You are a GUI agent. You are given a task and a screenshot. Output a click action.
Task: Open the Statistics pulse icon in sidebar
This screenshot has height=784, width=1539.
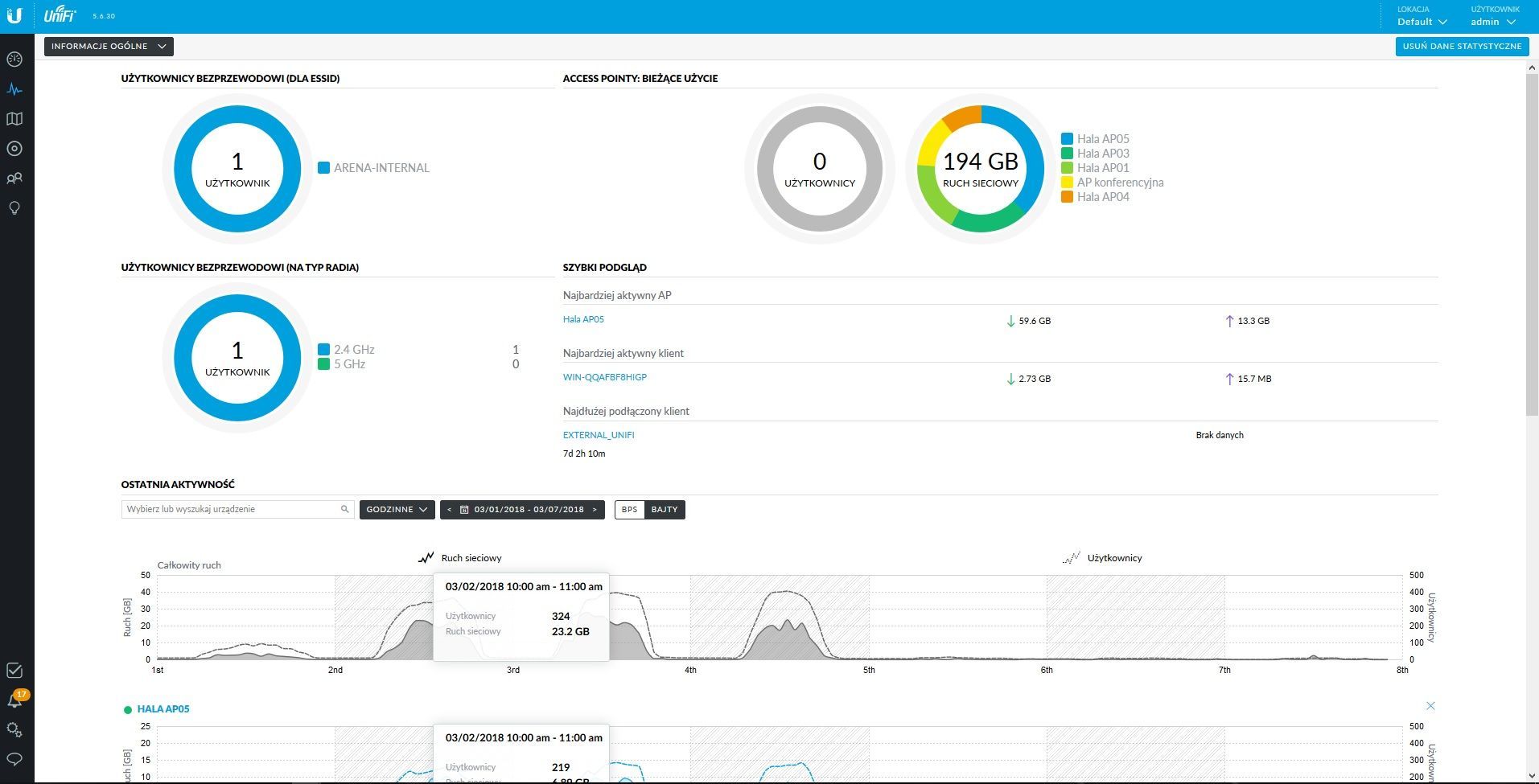coord(14,89)
